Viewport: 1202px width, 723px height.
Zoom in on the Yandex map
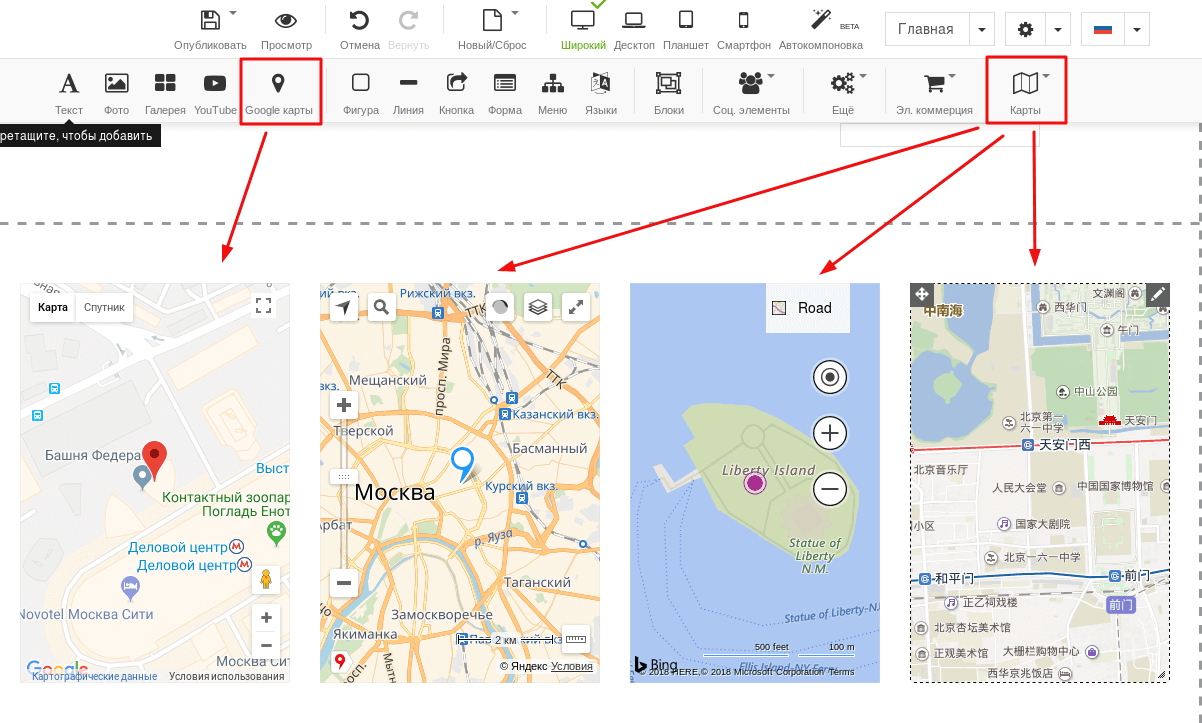pyautogui.click(x=344, y=405)
